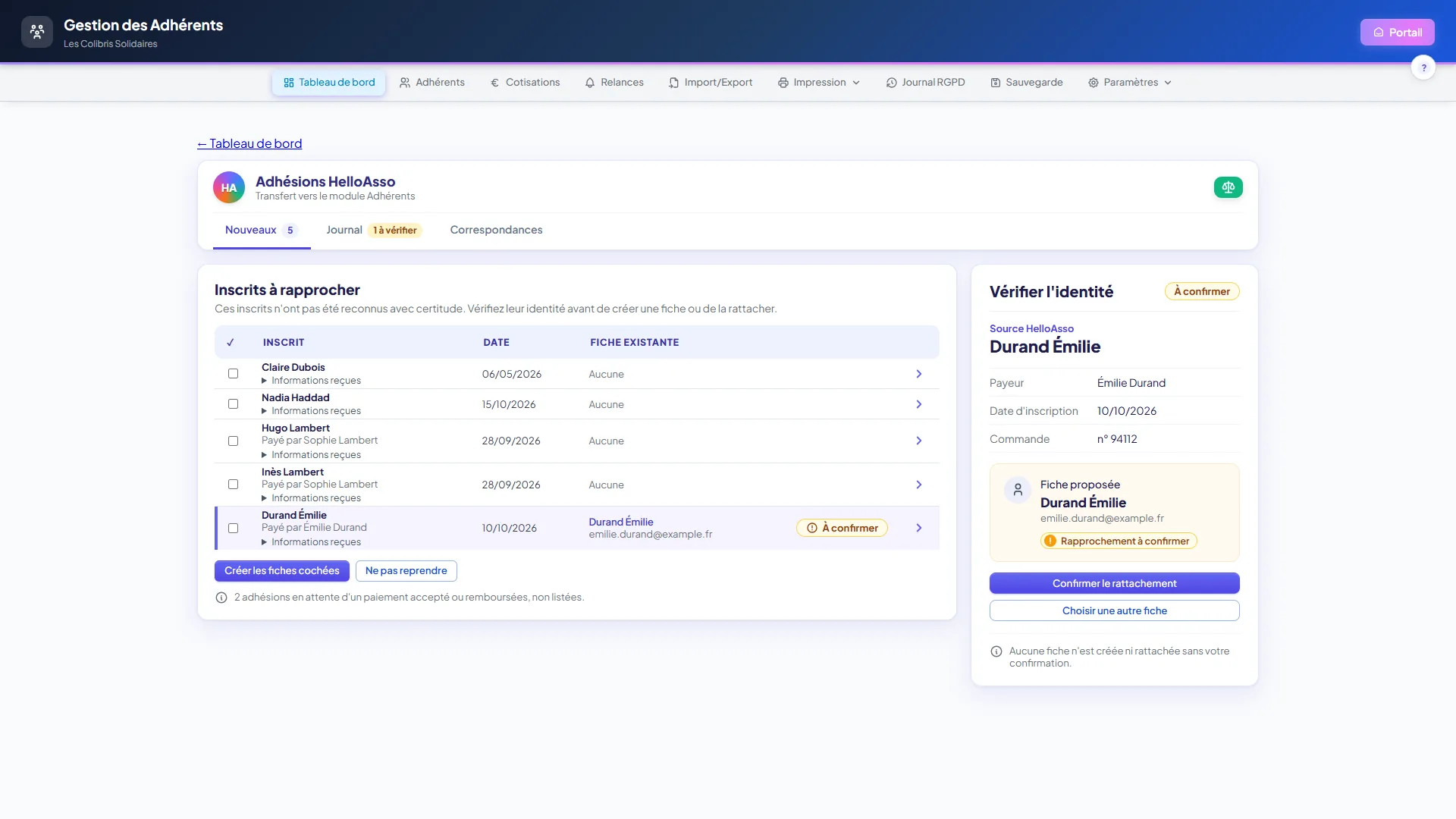Open the help question mark button

click(x=1423, y=67)
